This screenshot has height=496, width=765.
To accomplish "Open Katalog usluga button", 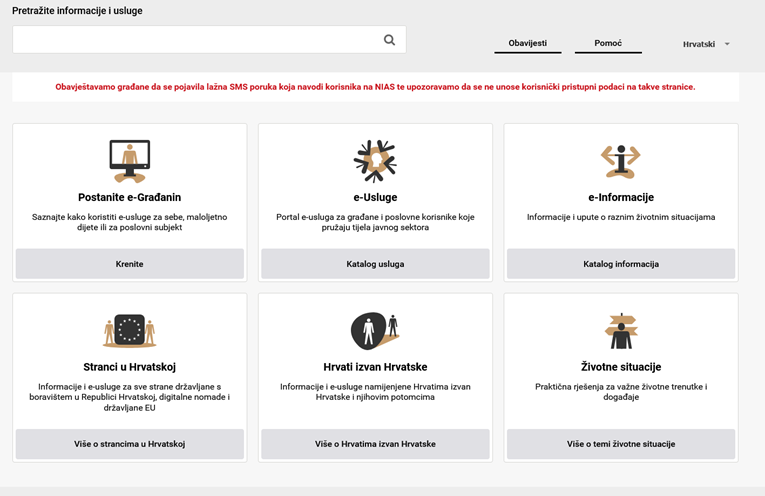I will coord(375,264).
